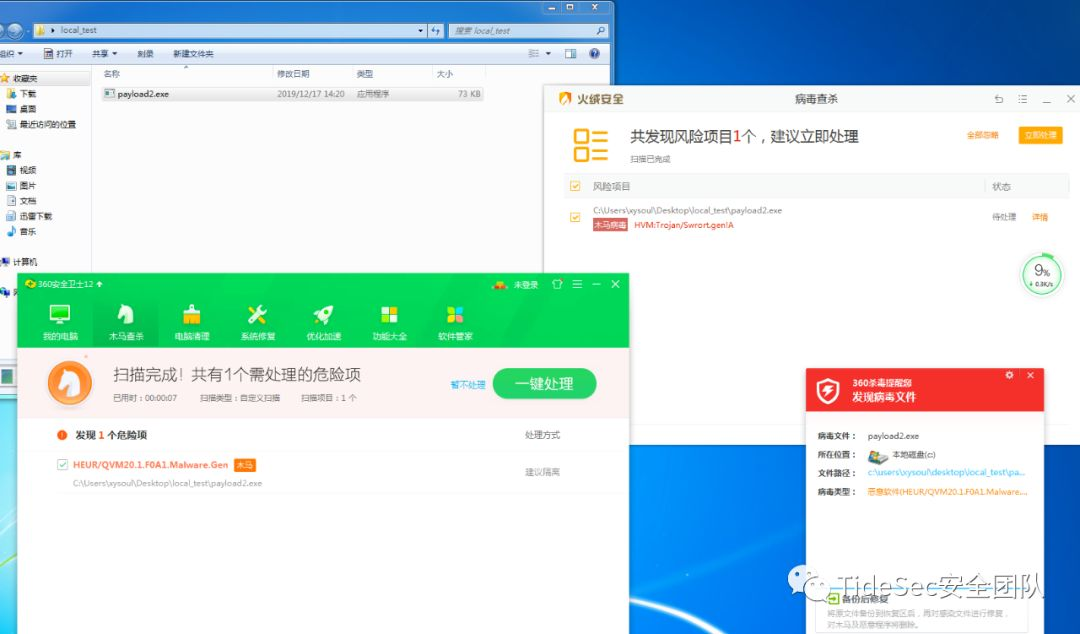This screenshot has width=1080, height=634.
Task: Click 全部忽略 in Huorong window
Action: pos(982,135)
